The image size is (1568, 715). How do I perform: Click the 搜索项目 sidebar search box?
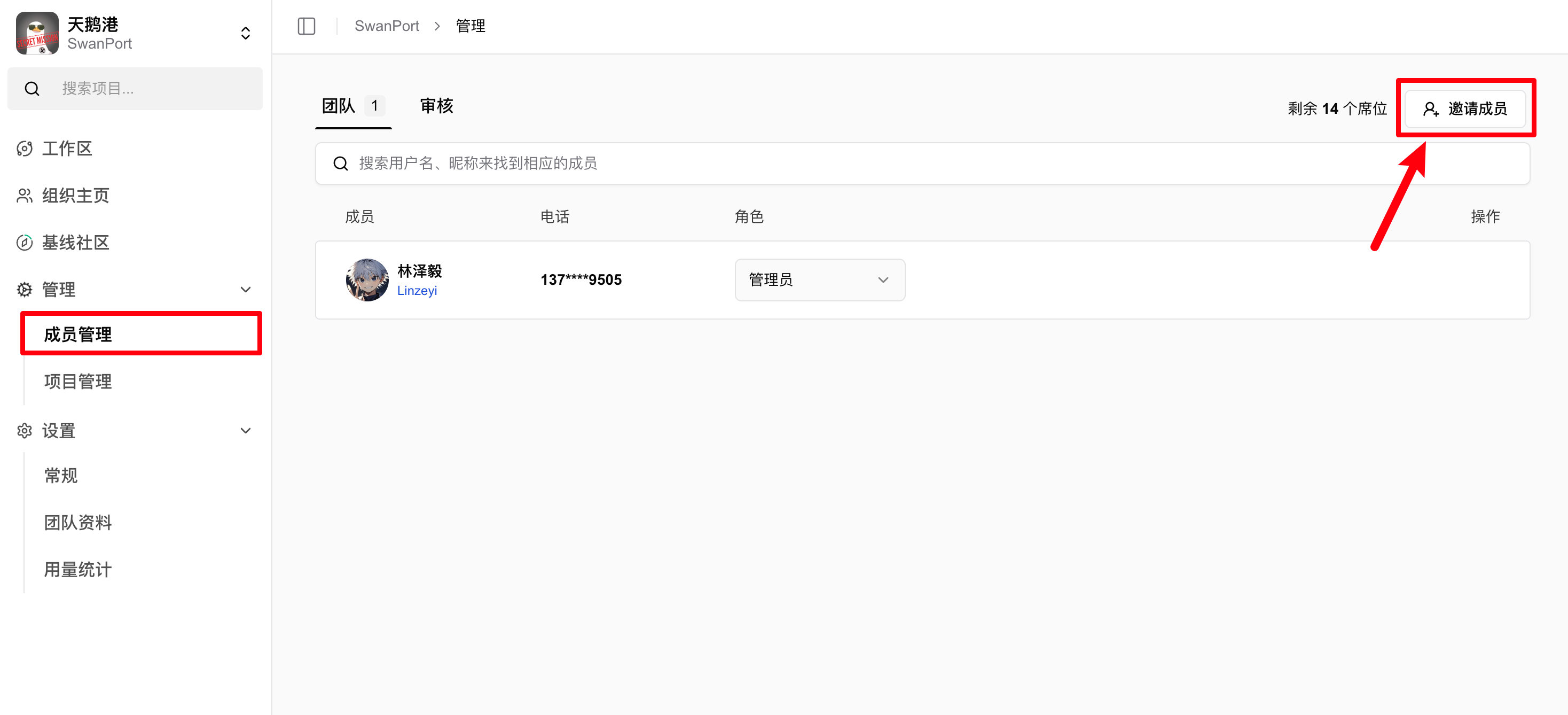tap(135, 89)
